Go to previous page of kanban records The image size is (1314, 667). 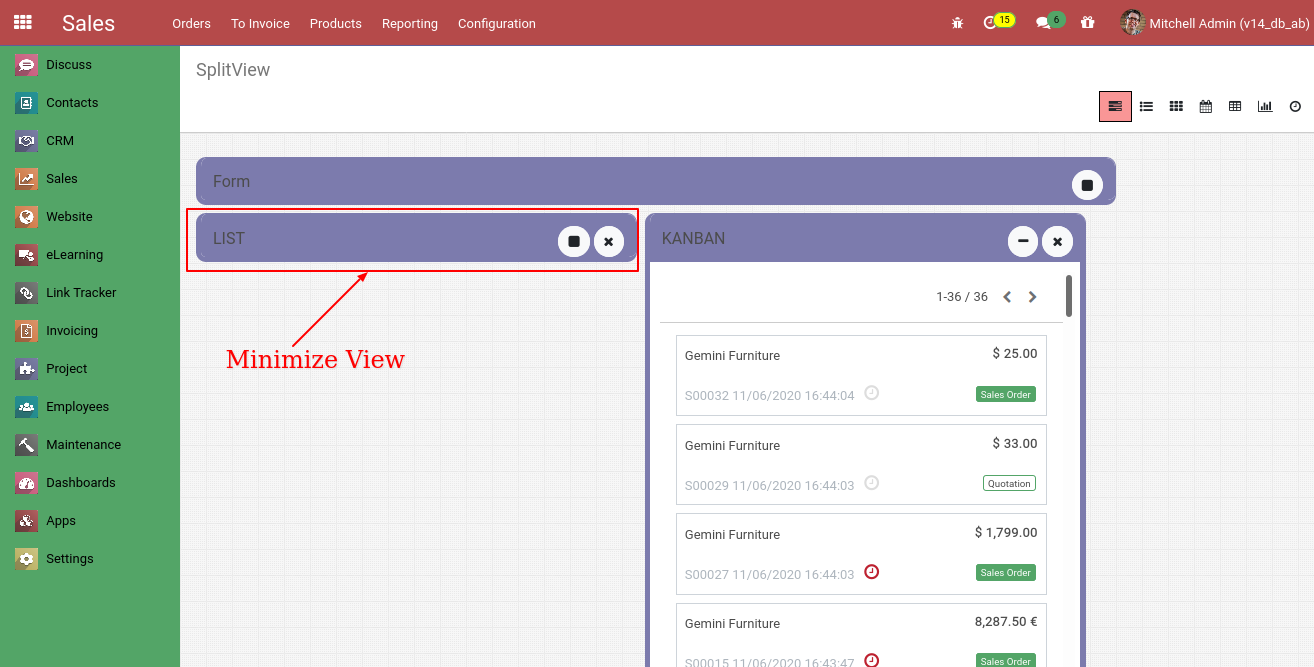point(1006,296)
